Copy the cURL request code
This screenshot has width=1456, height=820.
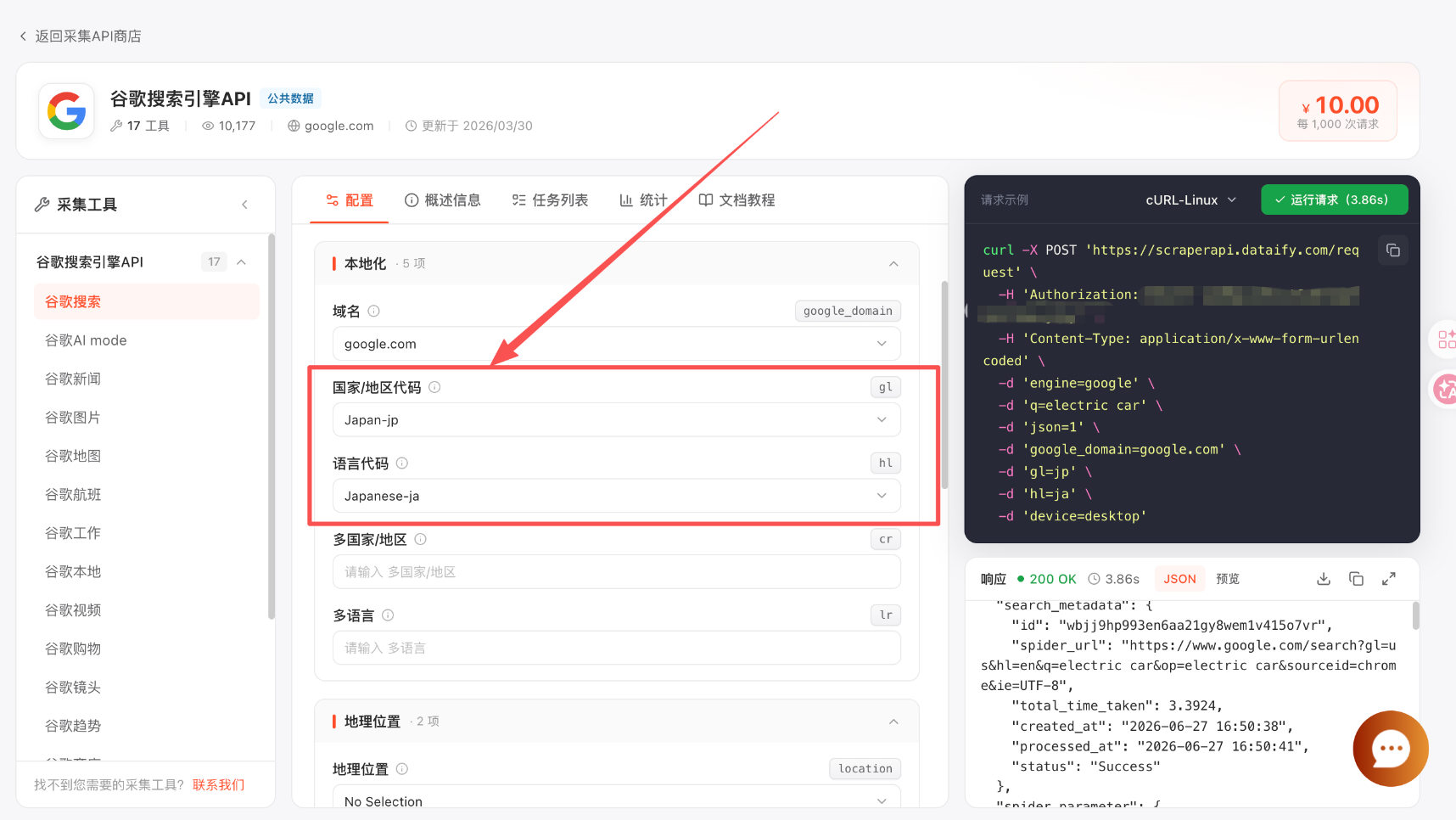tap(1392, 250)
